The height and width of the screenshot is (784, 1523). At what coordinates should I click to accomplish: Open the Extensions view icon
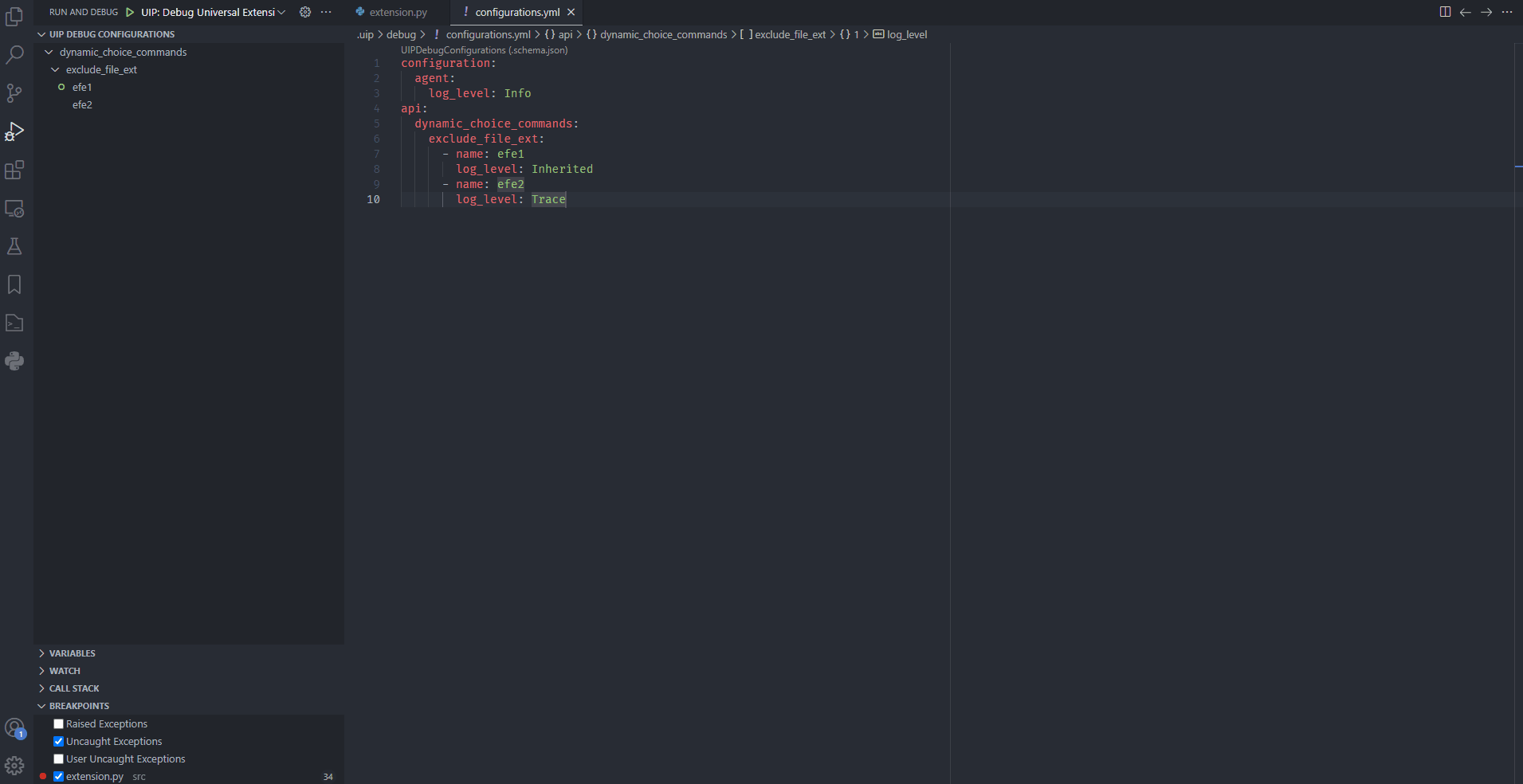(14, 170)
